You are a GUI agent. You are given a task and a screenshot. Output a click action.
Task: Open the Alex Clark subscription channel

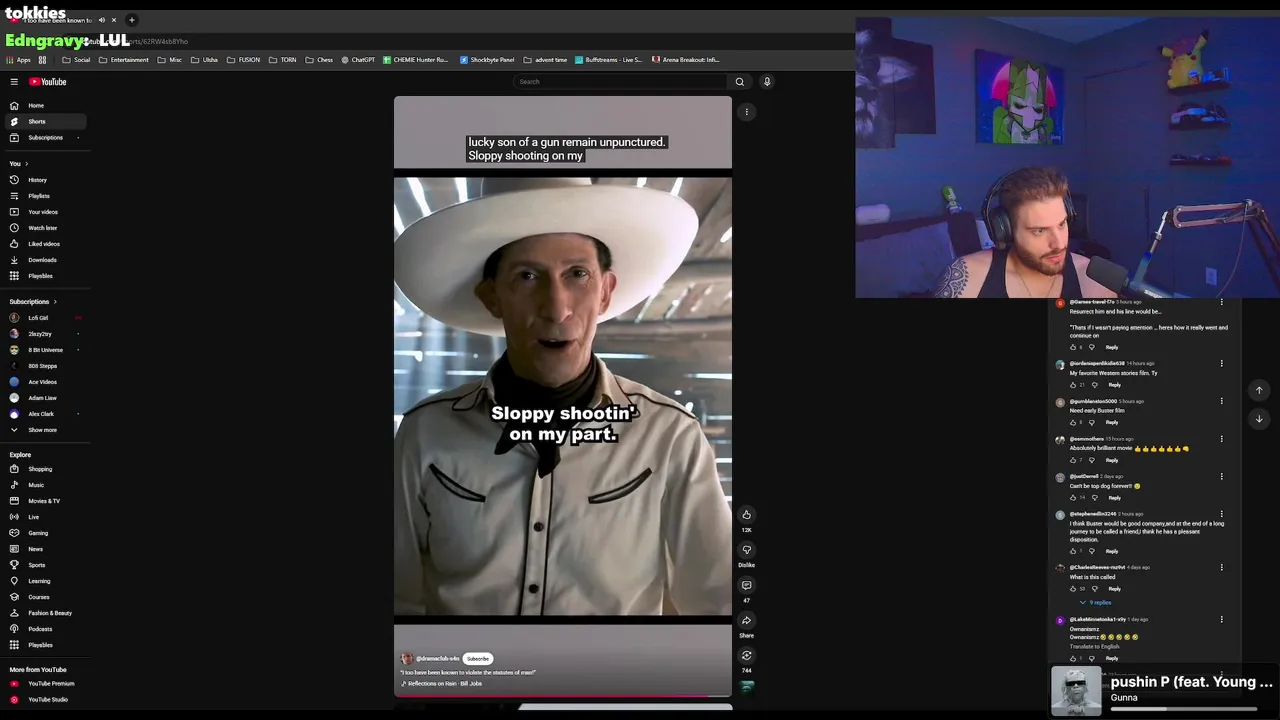click(x=45, y=414)
